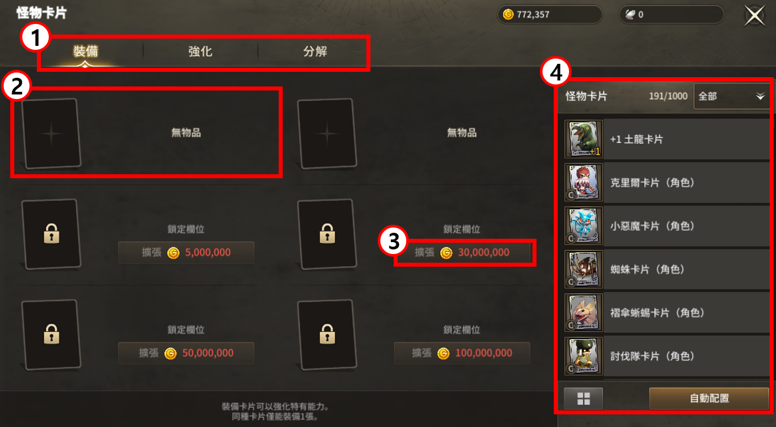Image resolution: width=776 pixels, height=427 pixels.
Task: Select the 克里爾卡片 card thumbnail
Action: point(583,183)
